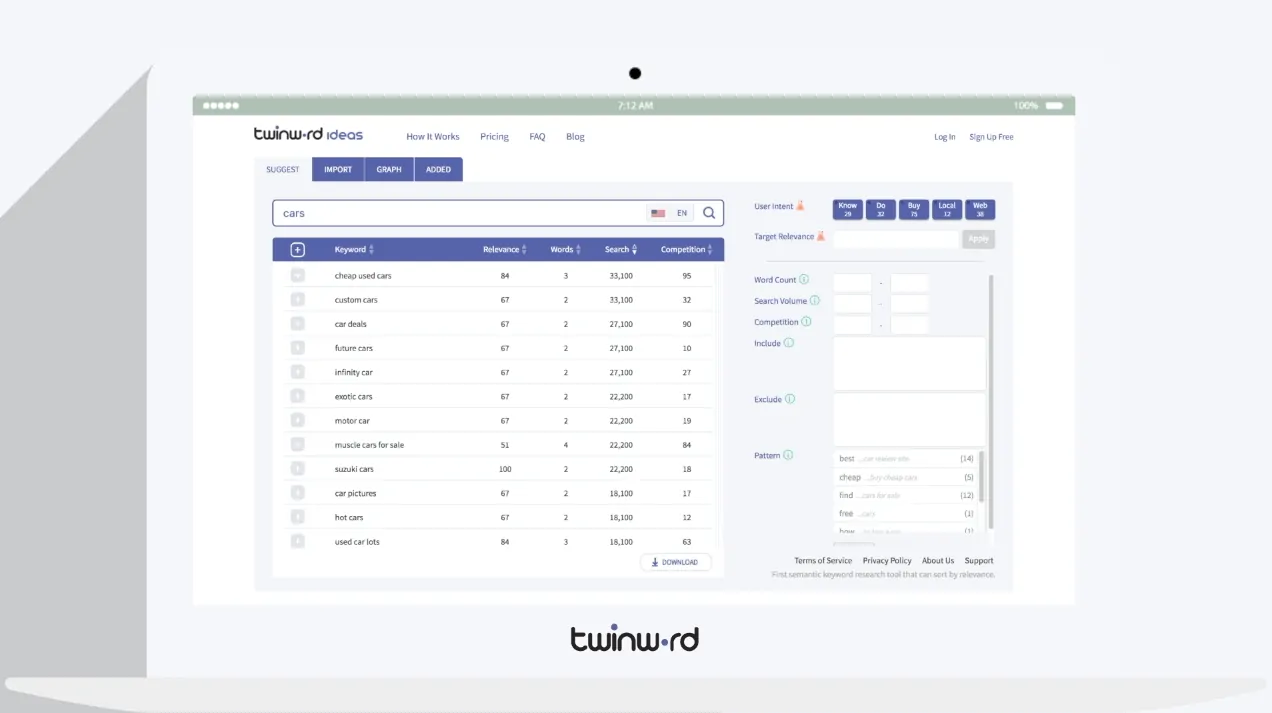Click the Exclude info icon
This screenshot has height=713, width=1272.
click(x=789, y=399)
